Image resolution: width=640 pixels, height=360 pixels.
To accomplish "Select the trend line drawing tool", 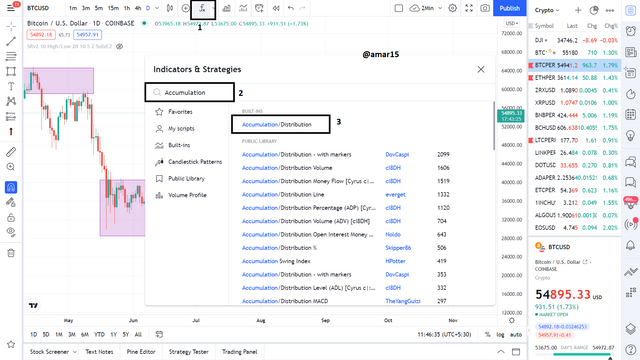I will 11,41.
